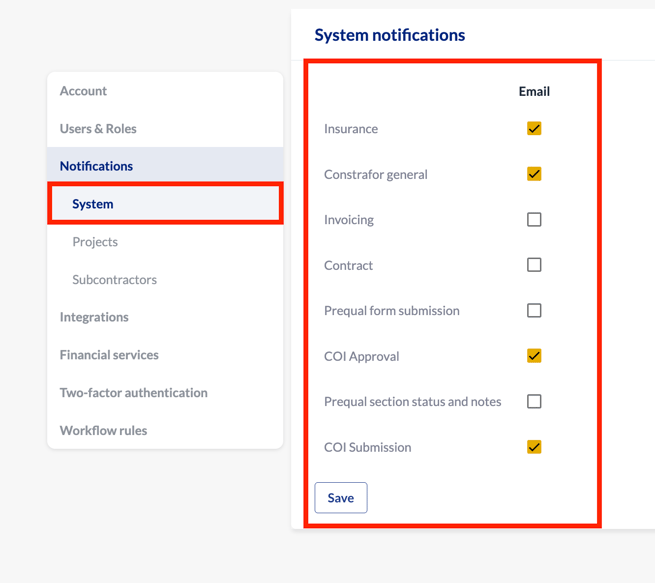655x583 pixels.
Task: Go to Users & Roles settings
Action: click(x=98, y=129)
